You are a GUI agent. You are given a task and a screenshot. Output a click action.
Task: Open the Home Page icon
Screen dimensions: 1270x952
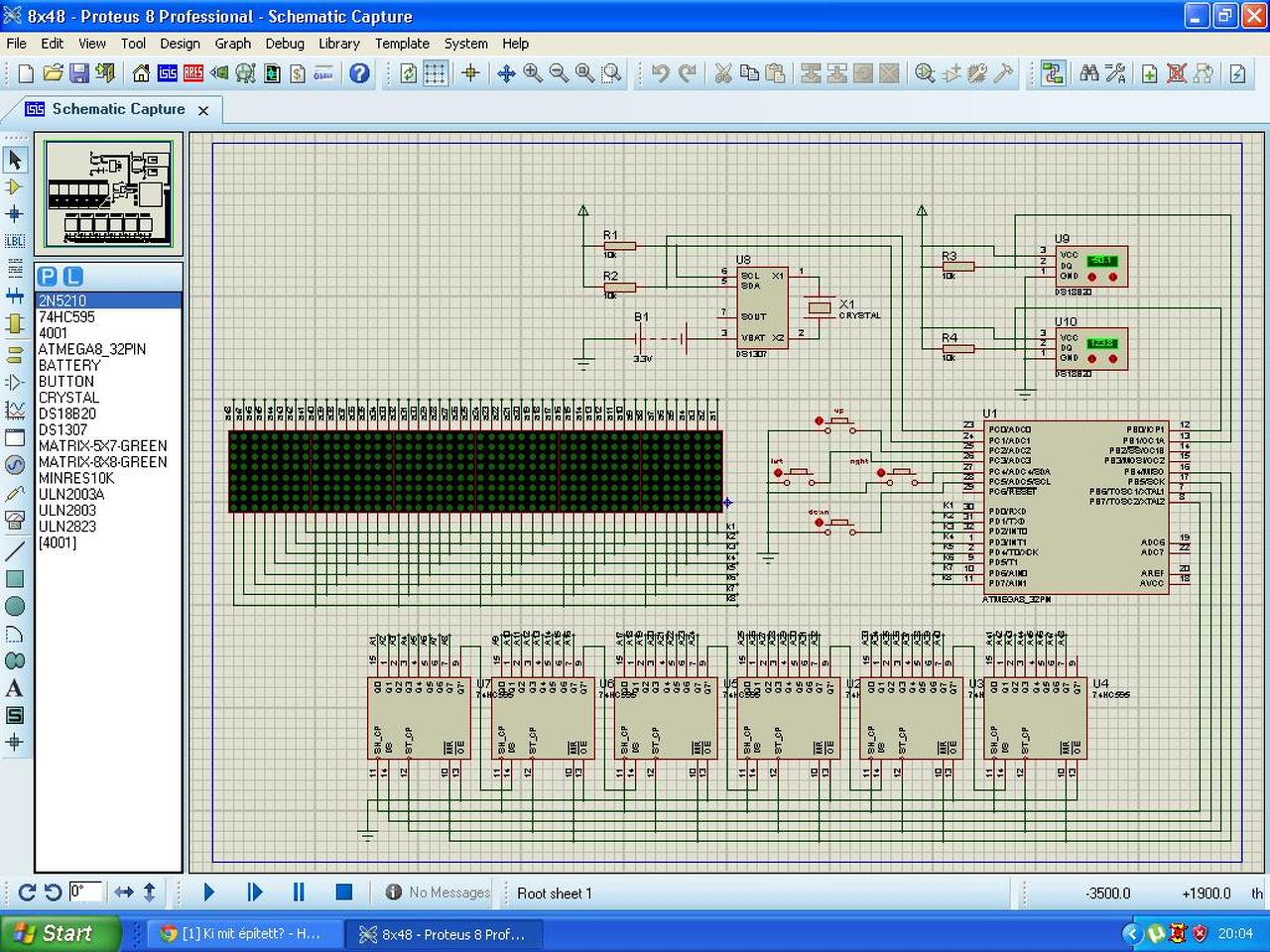click(141, 73)
